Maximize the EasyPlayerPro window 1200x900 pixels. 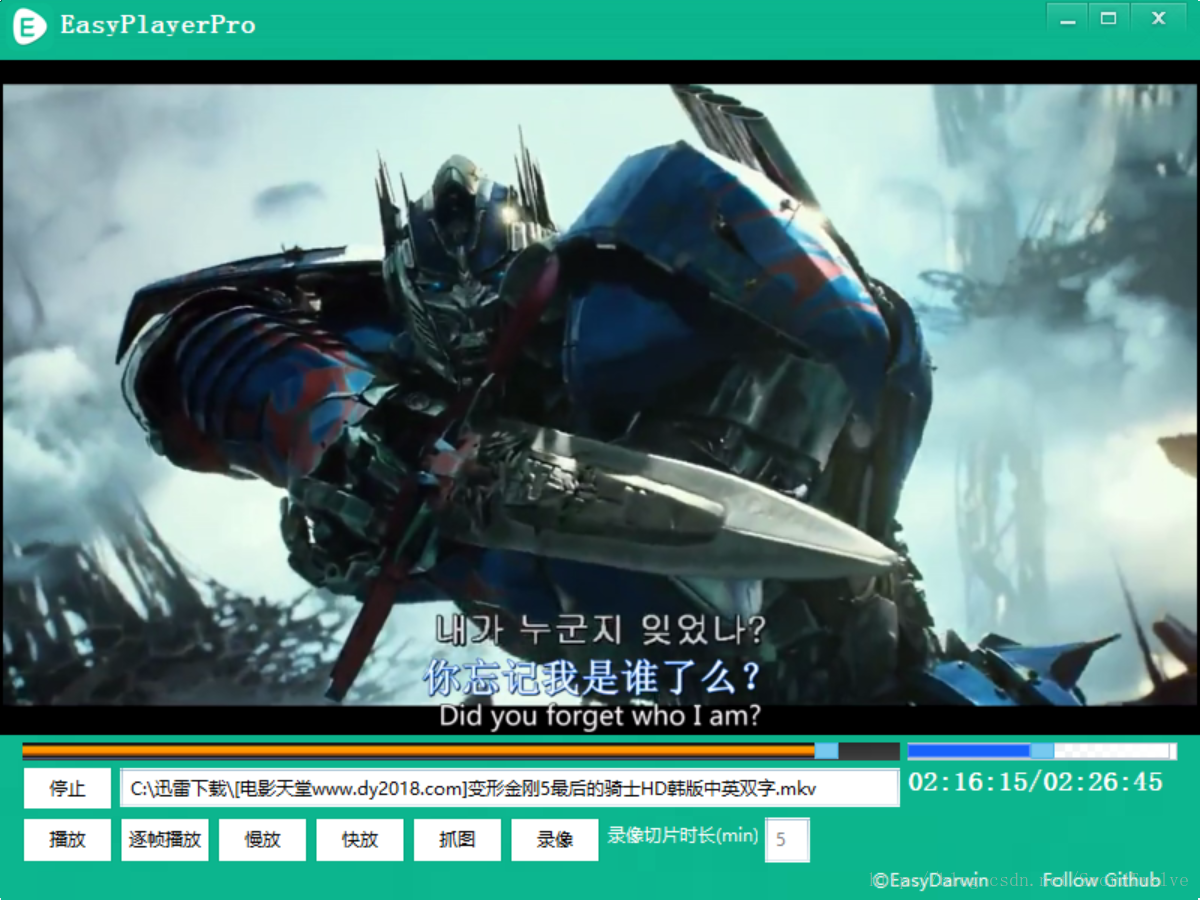1108,18
